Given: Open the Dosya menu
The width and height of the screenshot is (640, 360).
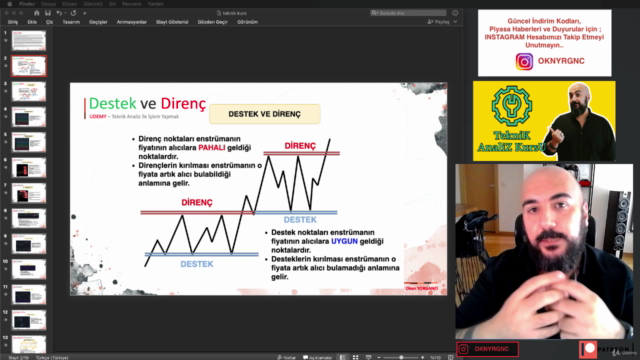Looking at the screenshot, I should (x=48, y=4).
